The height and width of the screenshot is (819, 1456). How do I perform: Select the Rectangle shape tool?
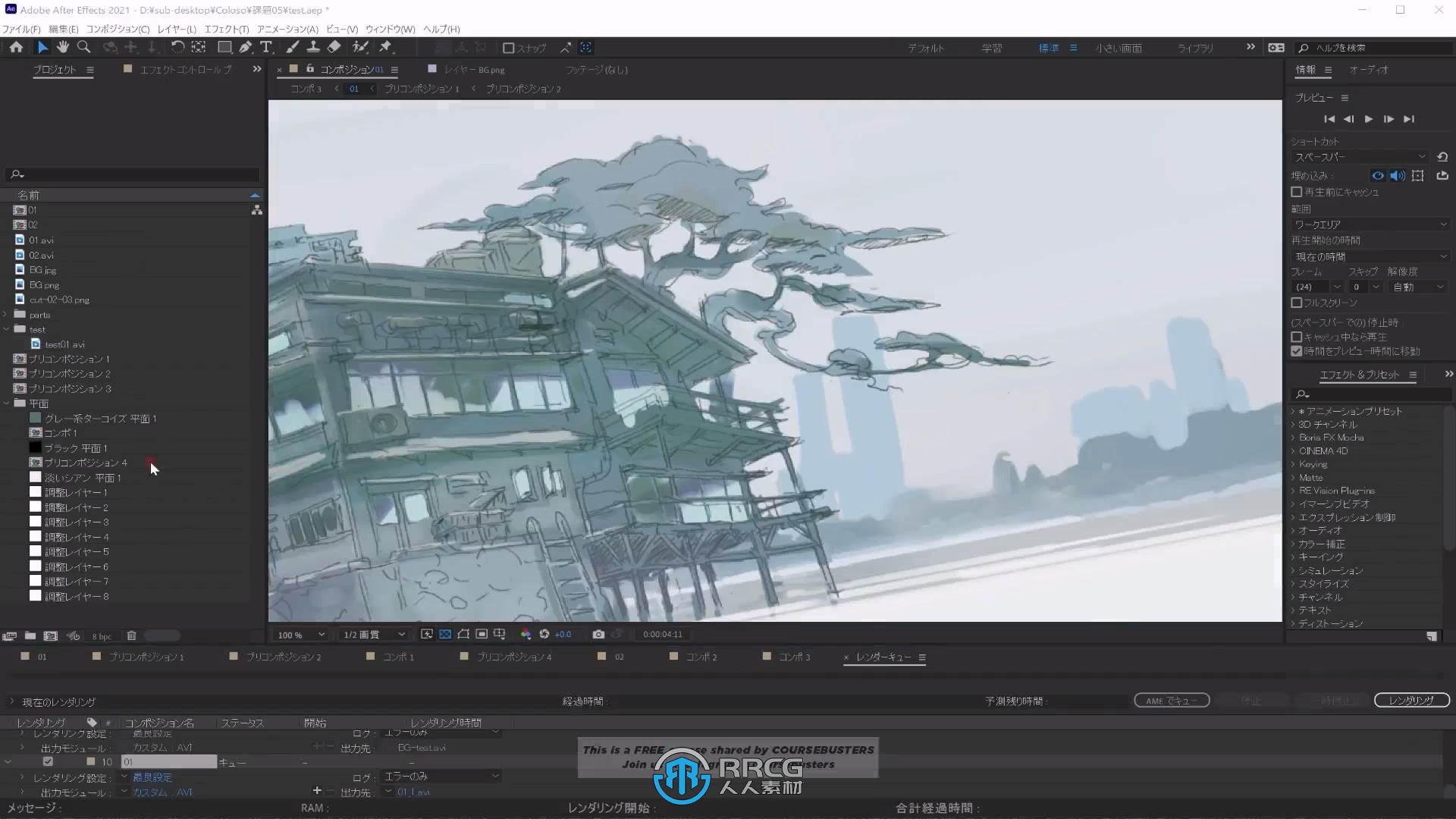[x=224, y=47]
